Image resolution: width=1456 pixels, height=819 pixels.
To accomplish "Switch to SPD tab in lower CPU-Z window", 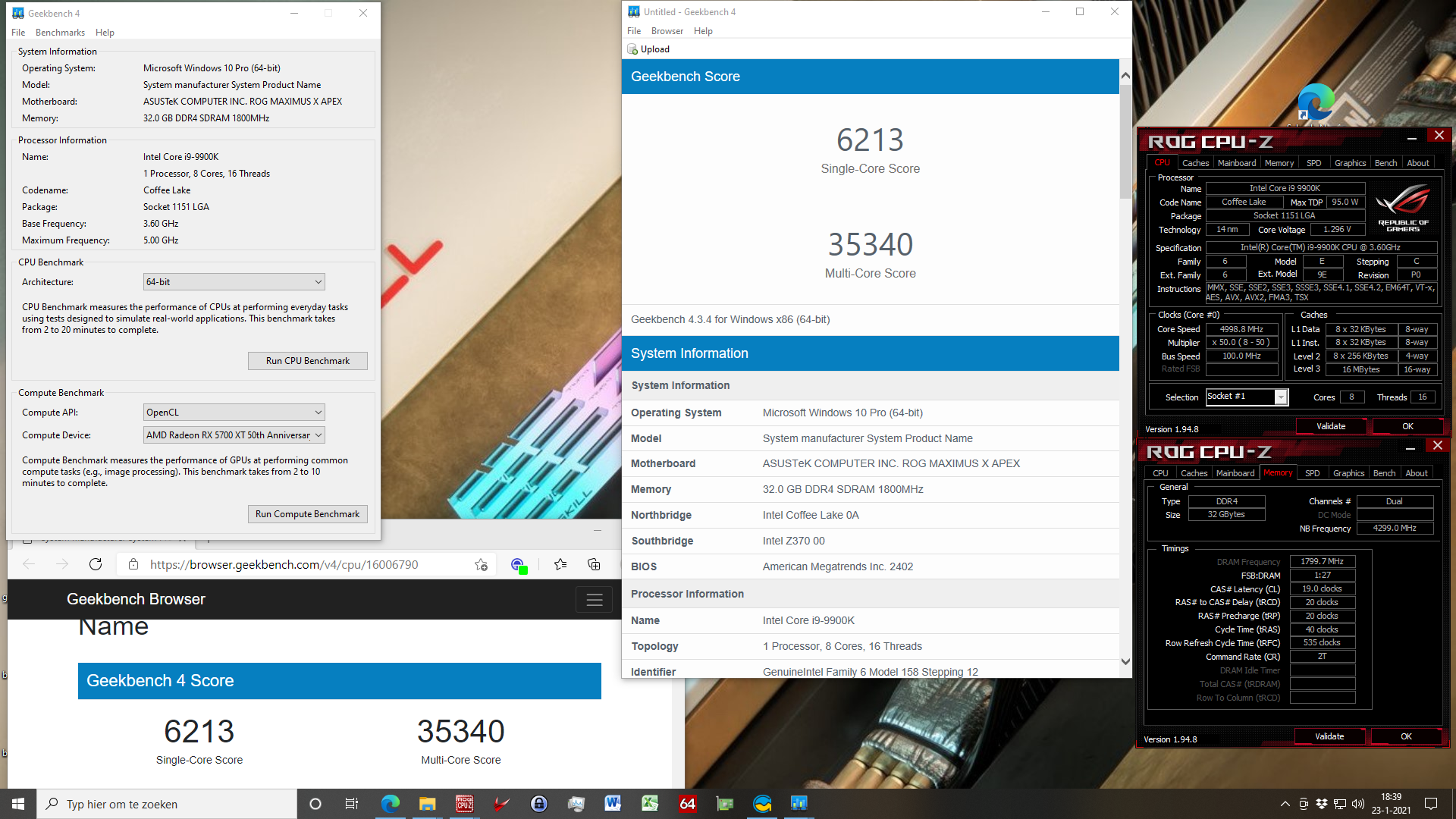I will pyautogui.click(x=1313, y=473).
